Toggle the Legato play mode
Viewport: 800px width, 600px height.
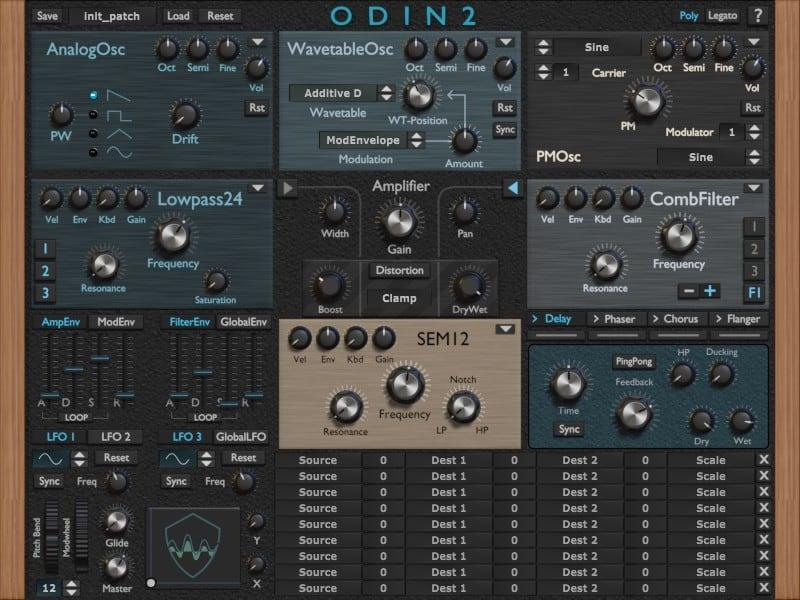point(723,16)
